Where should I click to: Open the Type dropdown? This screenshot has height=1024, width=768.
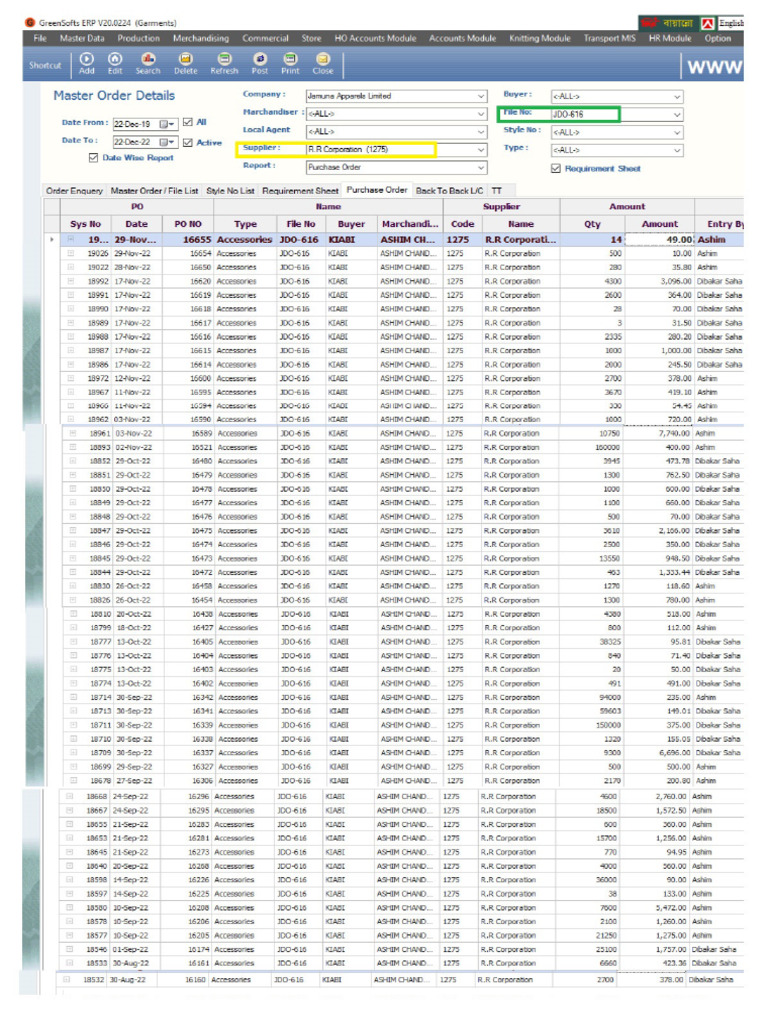(x=677, y=150)
